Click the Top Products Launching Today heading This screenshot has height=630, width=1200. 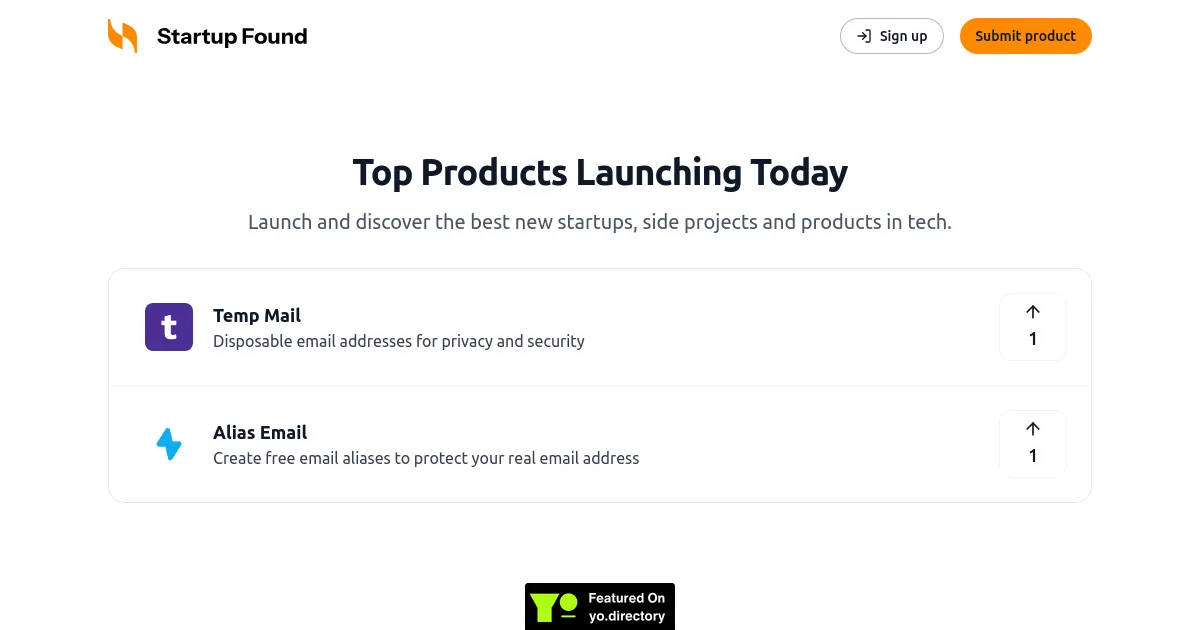pyautogui.click(x=600, y=172)
